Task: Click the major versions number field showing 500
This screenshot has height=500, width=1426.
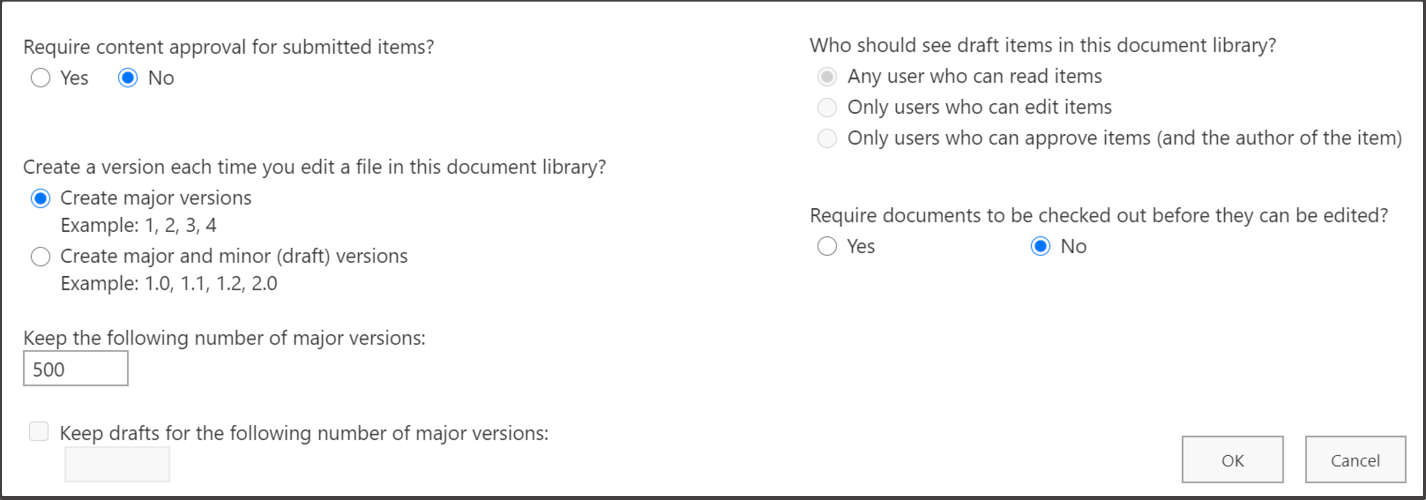Action: click(76, 369)
